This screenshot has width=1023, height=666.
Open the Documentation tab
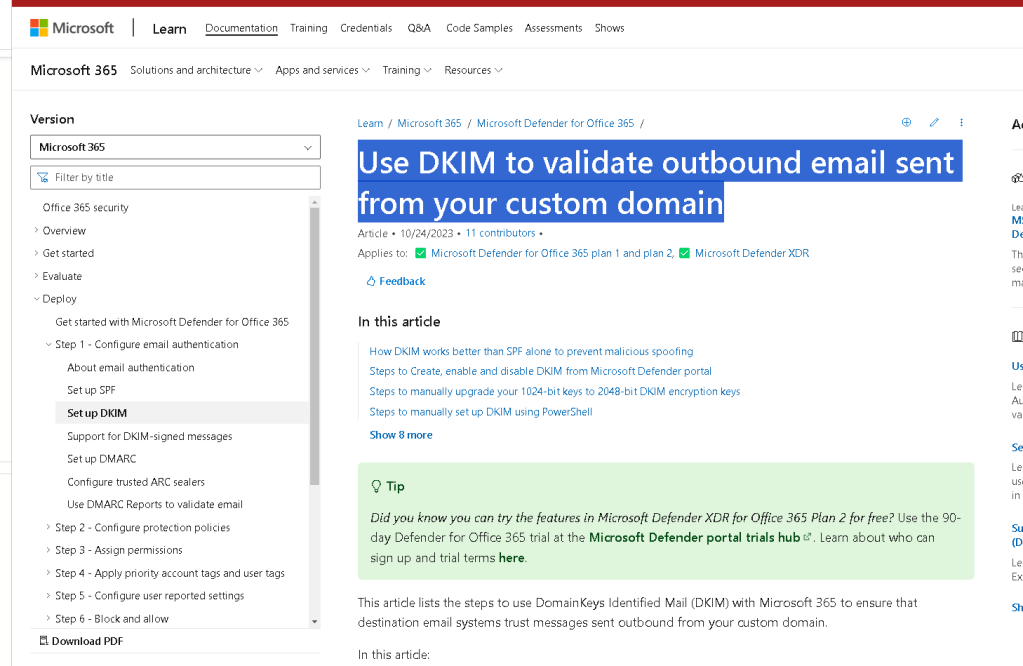click(x=241, y=28)
